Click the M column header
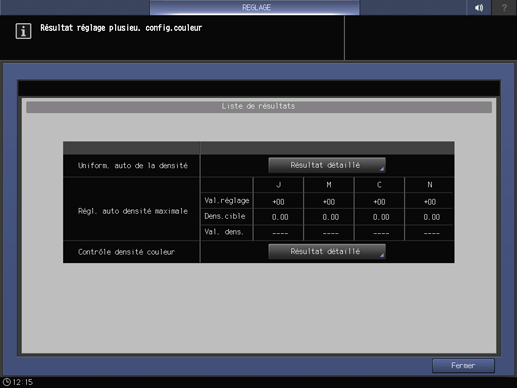This screenshot has height=388, width=517. (x=329, y=185)
